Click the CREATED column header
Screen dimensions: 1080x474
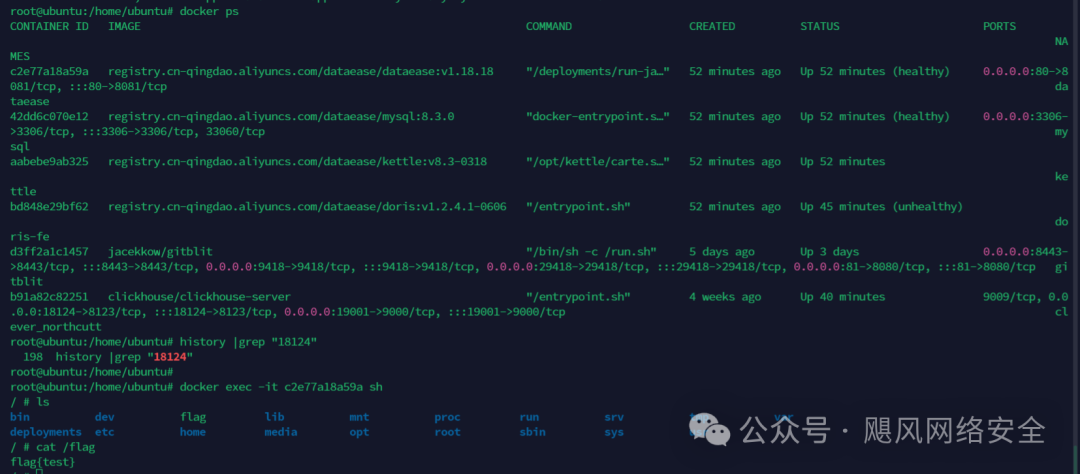[712, 26]
